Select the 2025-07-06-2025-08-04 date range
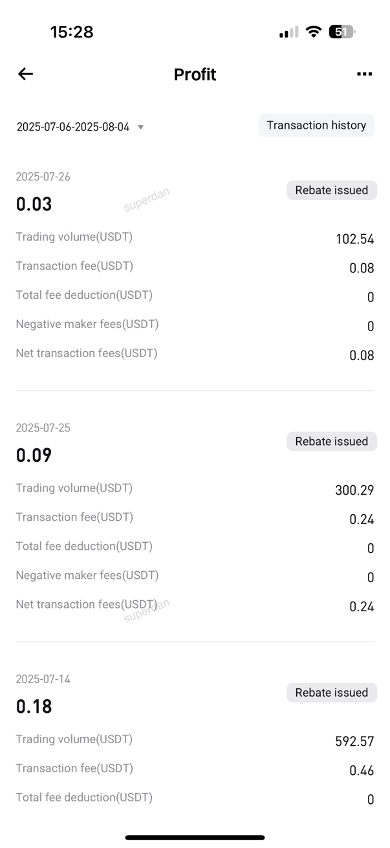The height and width of the screenshot is (848, 390). (x=73, y=127)
